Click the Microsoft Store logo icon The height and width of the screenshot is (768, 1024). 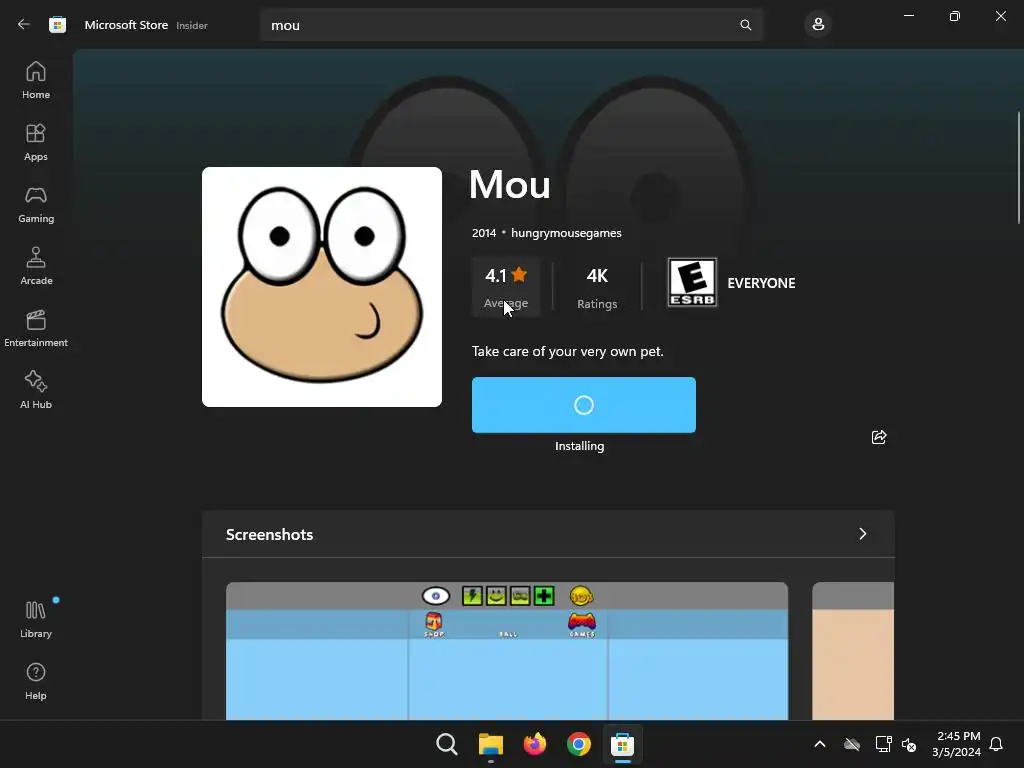pos(57,25)
